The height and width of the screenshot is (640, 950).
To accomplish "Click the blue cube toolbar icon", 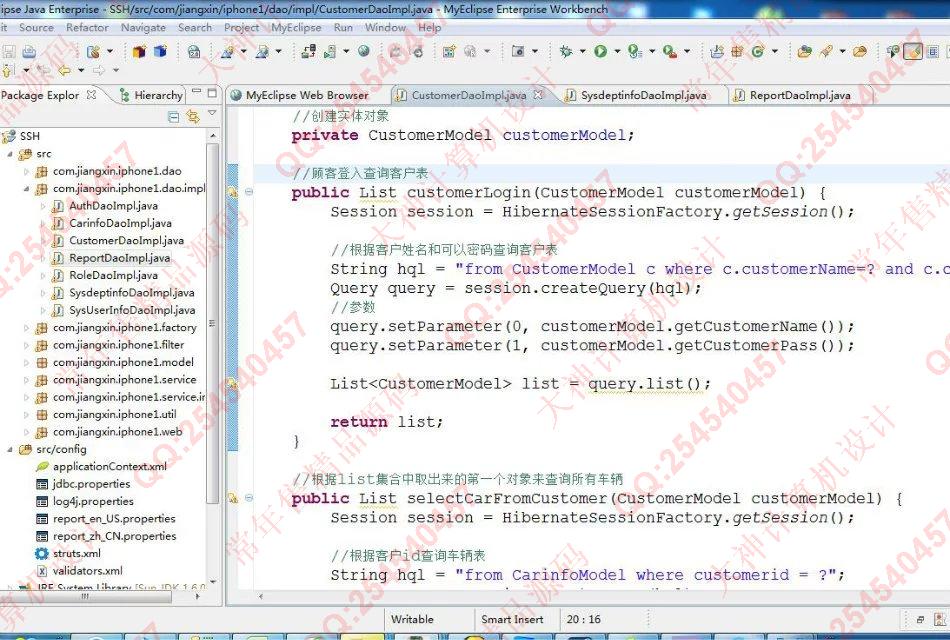I will pos(160,52).
